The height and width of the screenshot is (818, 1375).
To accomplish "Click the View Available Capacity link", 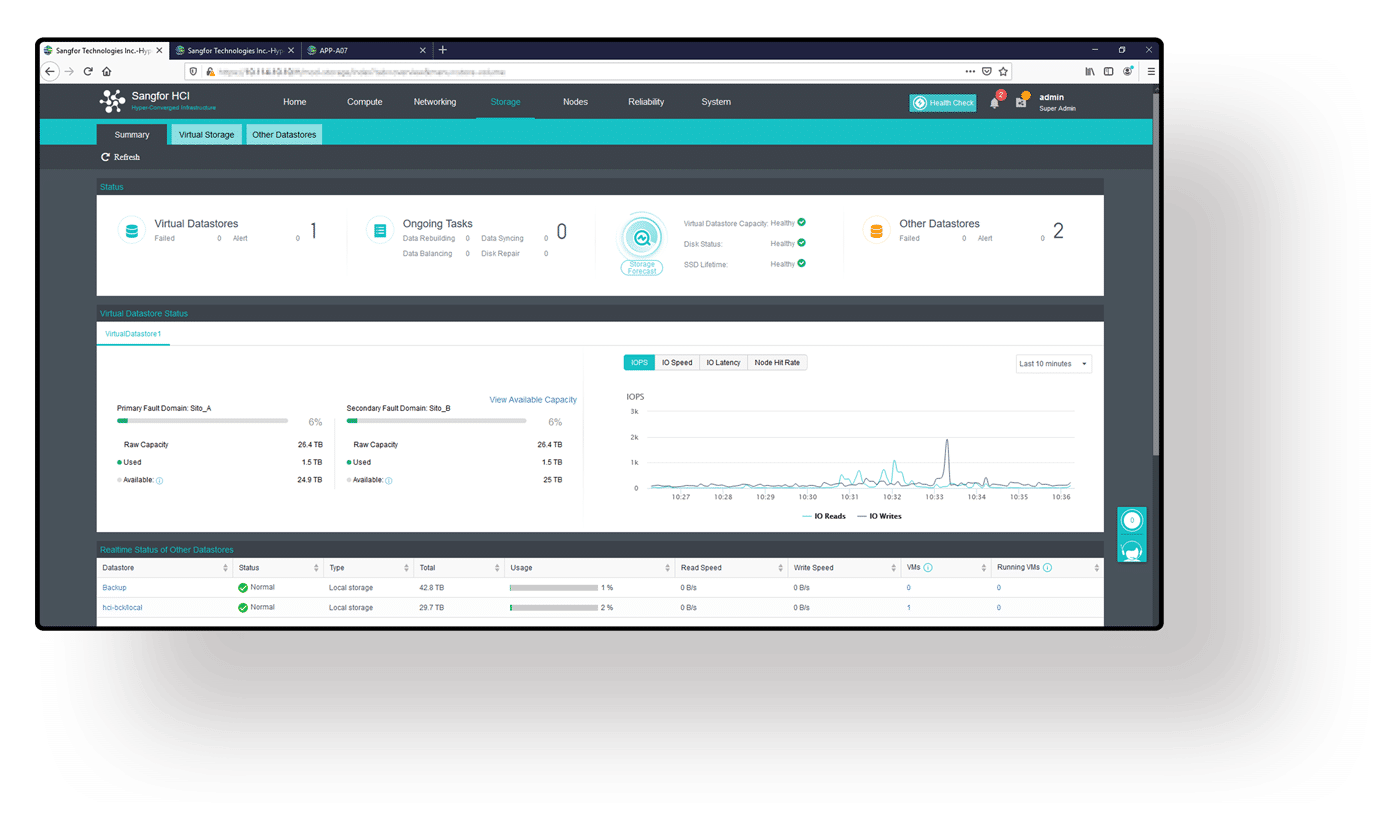I will (532, 400).
